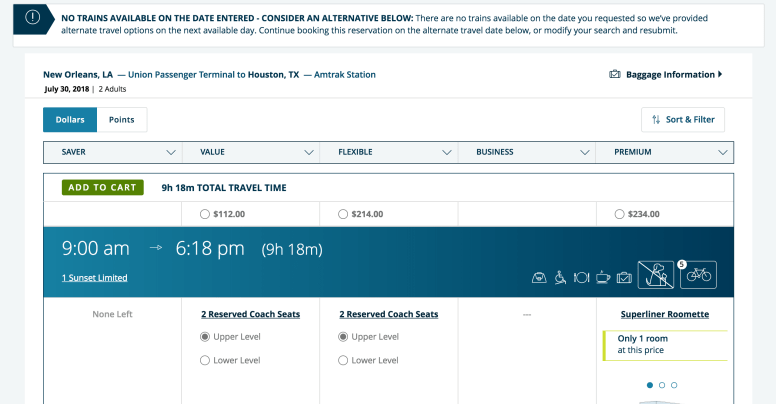Expand the Premium fare column dropdown

(723, 153)
